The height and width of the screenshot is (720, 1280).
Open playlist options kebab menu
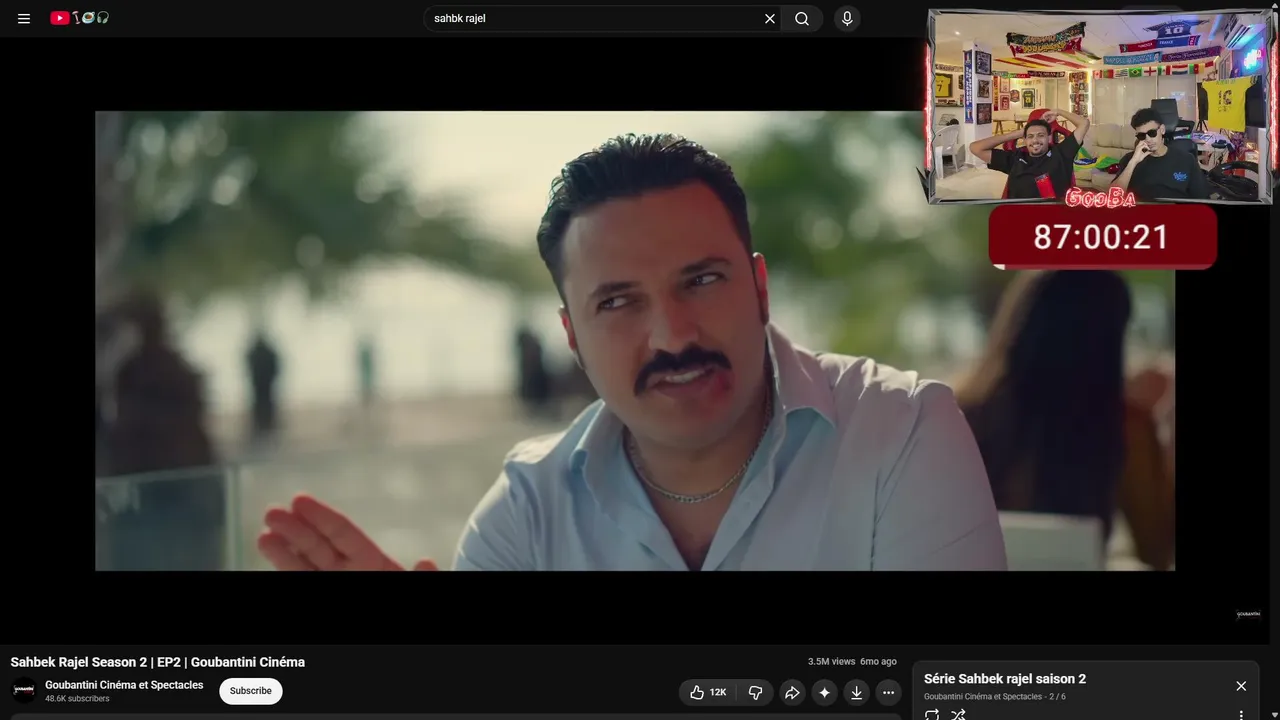coord(1241,715)
